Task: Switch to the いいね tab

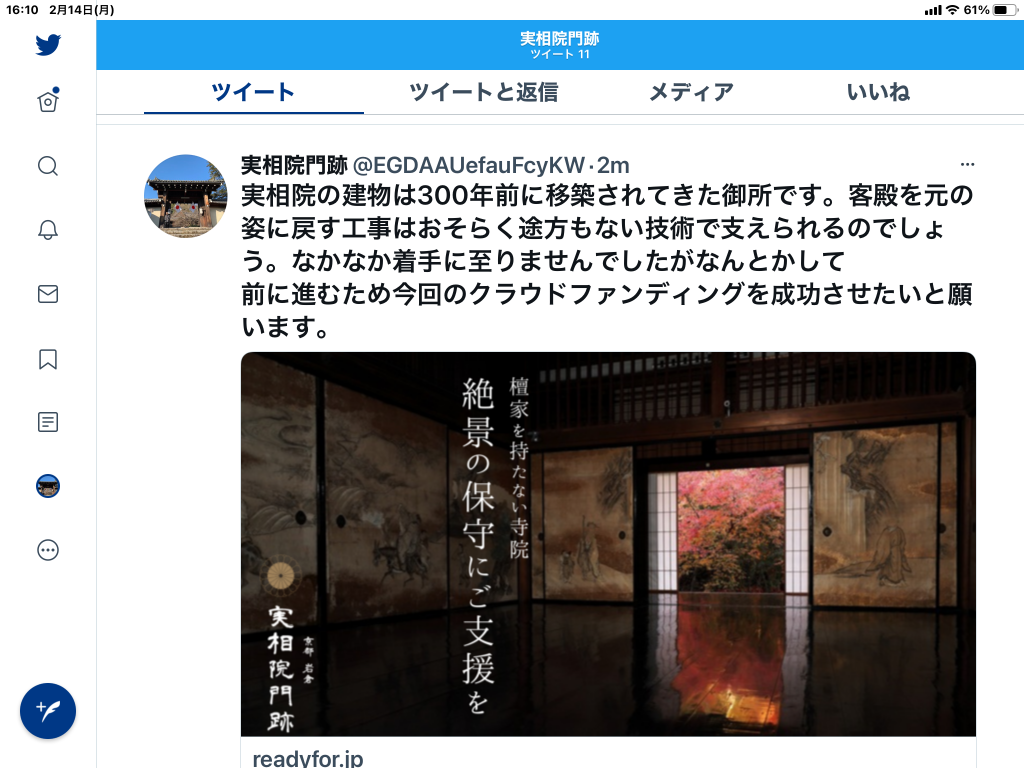Action: (x=878, y=92)
